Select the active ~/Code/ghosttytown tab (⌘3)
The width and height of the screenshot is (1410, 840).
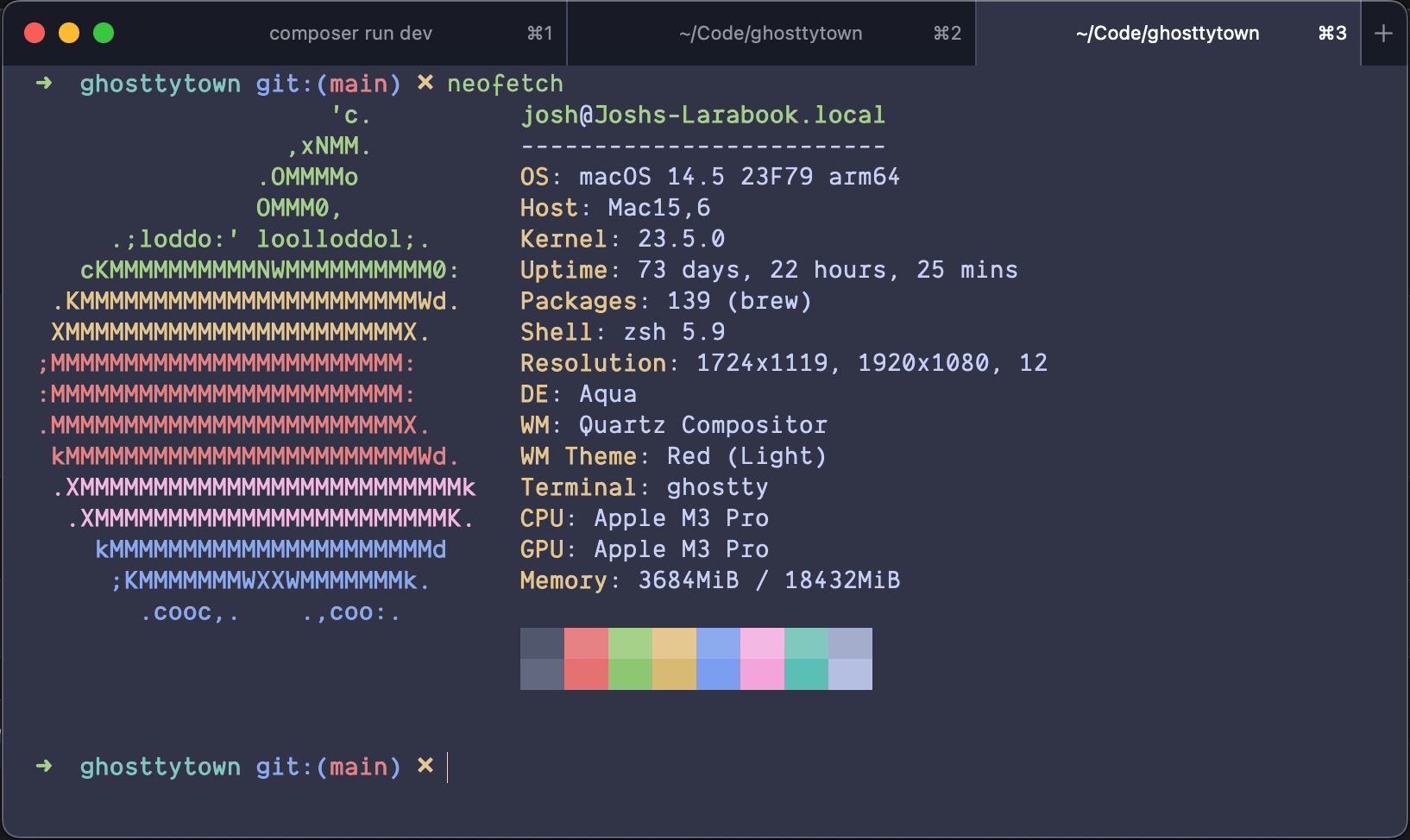tap(1168, 34)
